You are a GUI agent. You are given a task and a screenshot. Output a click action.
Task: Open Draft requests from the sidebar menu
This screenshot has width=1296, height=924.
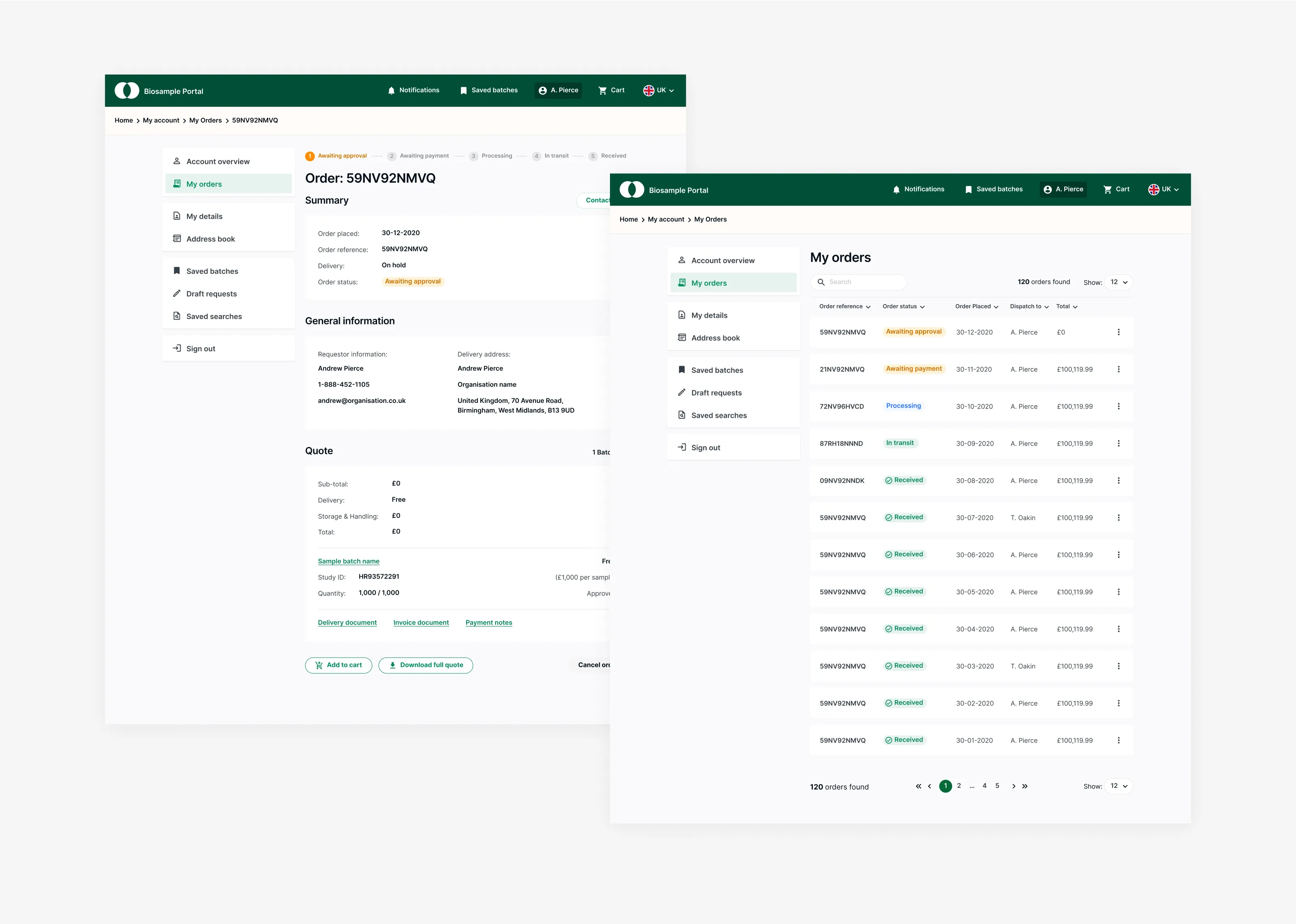[x=716, y=393]
